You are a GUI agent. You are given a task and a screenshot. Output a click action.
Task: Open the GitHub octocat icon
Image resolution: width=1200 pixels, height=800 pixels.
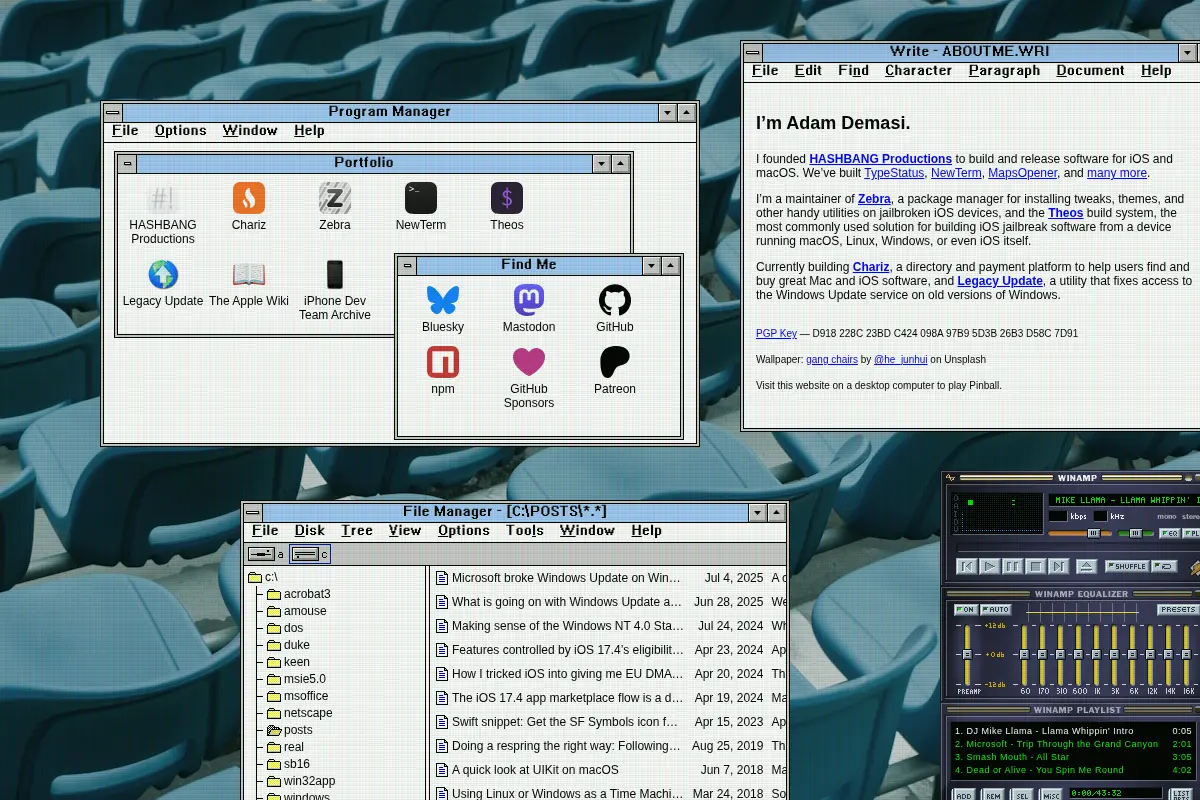point(615,309)
